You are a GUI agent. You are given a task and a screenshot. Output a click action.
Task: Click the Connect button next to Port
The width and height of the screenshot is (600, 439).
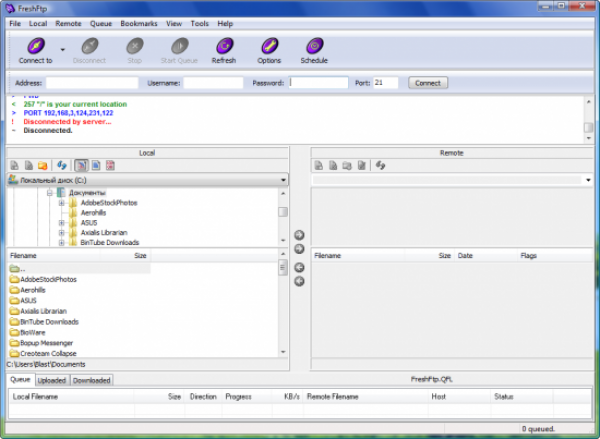coord(426,83)
